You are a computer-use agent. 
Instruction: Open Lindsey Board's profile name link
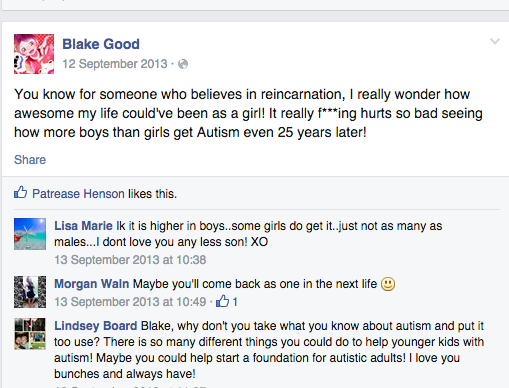(x=96, y=326)
